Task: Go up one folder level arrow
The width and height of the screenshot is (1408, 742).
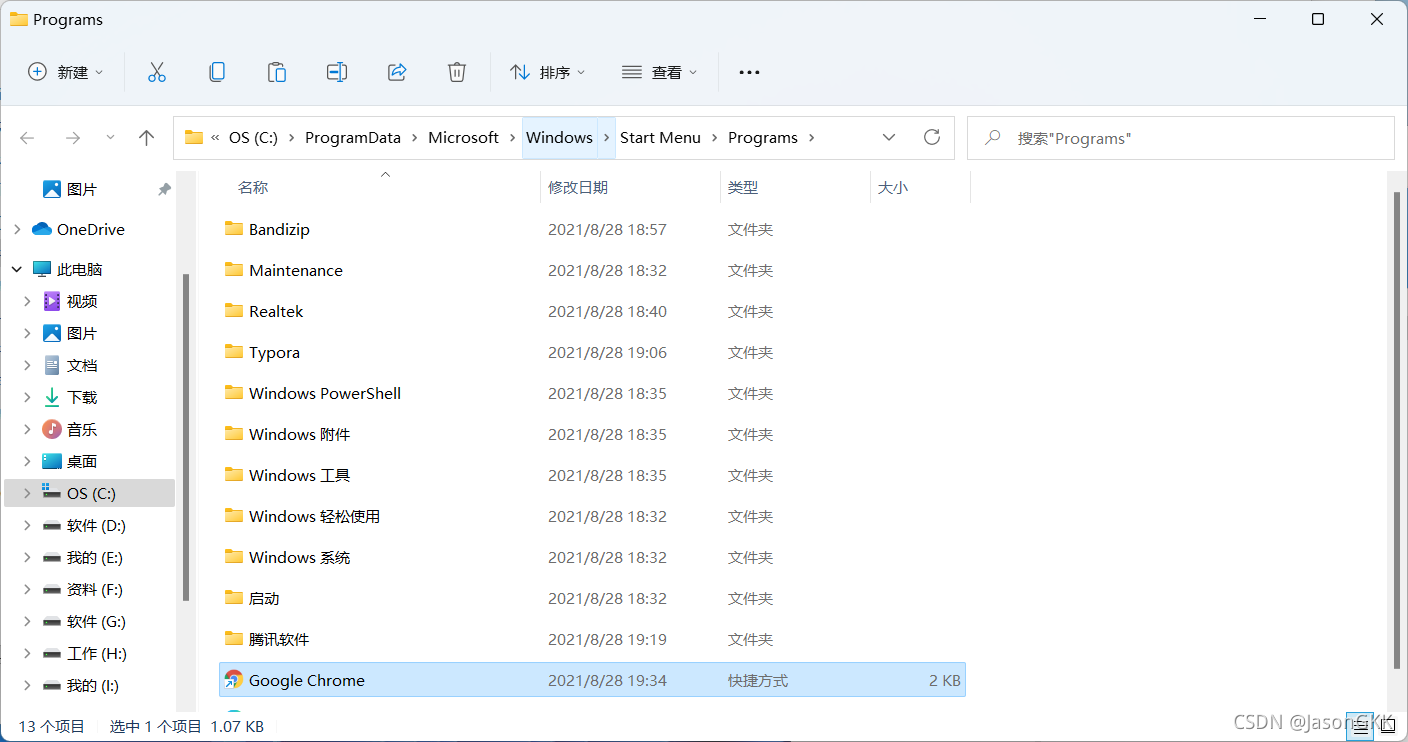Action: [147, 138]
